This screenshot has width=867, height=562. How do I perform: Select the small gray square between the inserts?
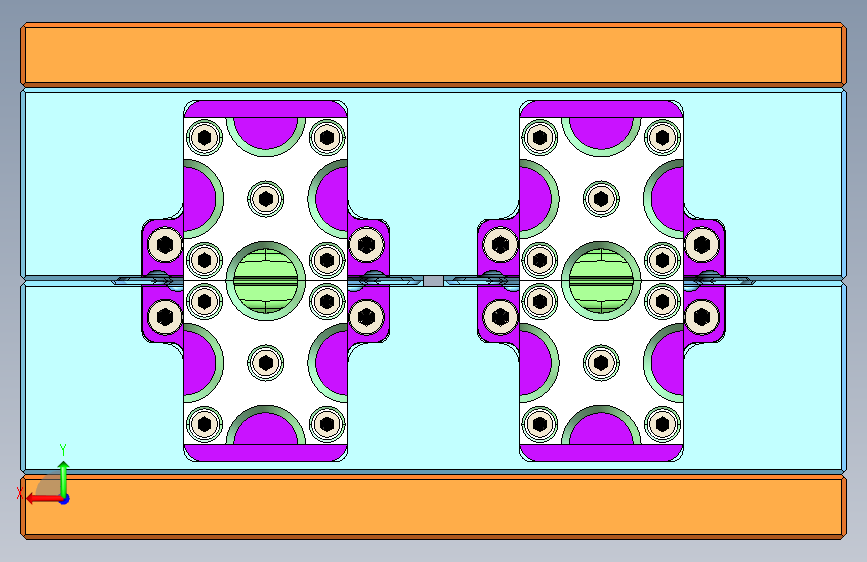(433, 281)
